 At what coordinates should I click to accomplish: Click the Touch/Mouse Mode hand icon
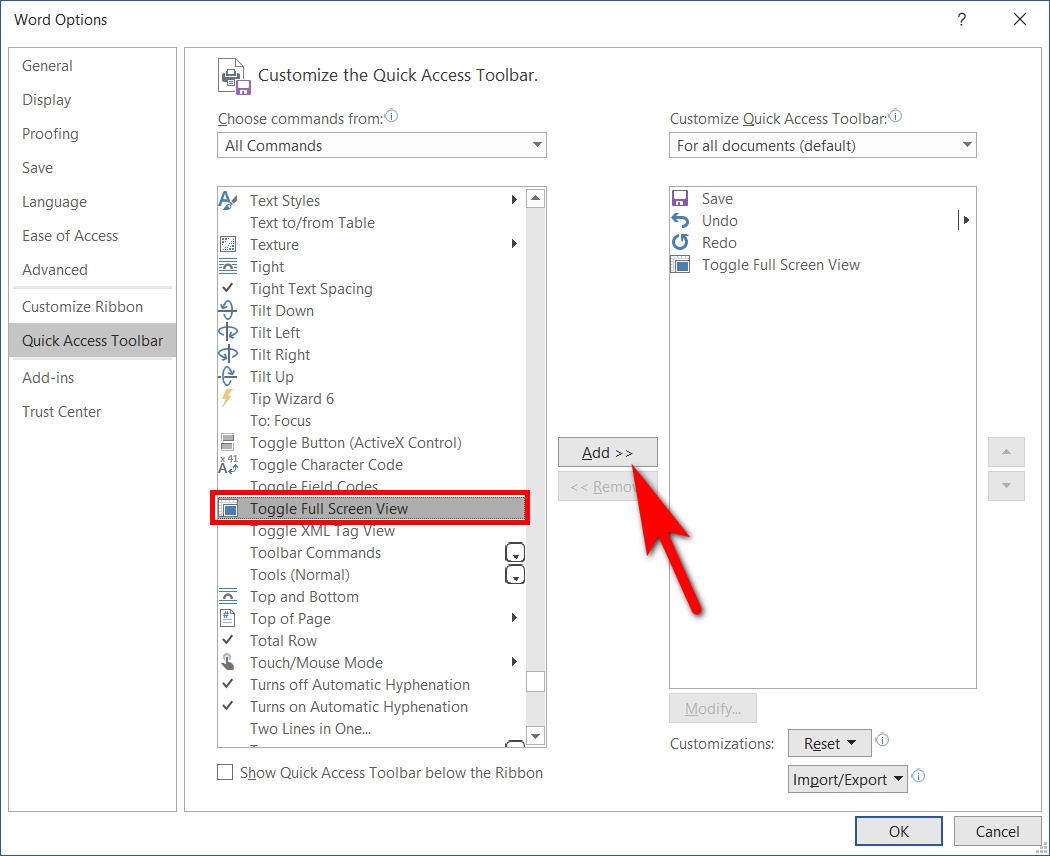pyautogui.click(x=228, y=662)
